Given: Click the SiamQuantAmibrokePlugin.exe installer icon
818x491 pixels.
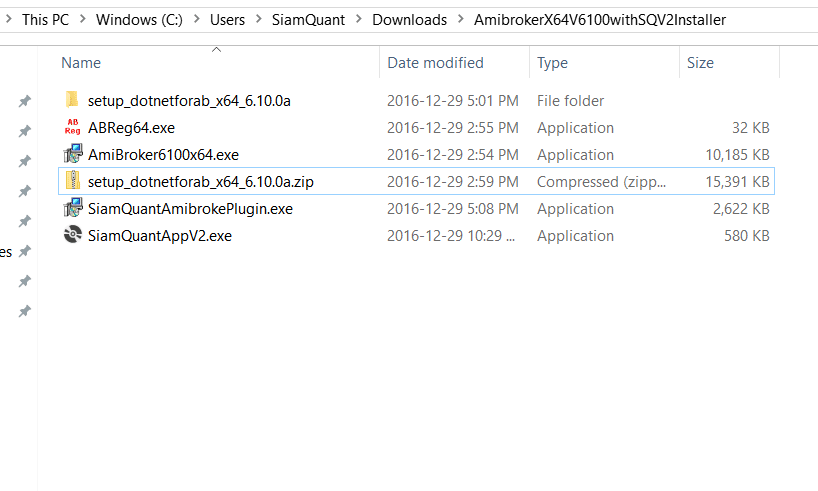Looking at the screenshot, I should pos(71,209).
